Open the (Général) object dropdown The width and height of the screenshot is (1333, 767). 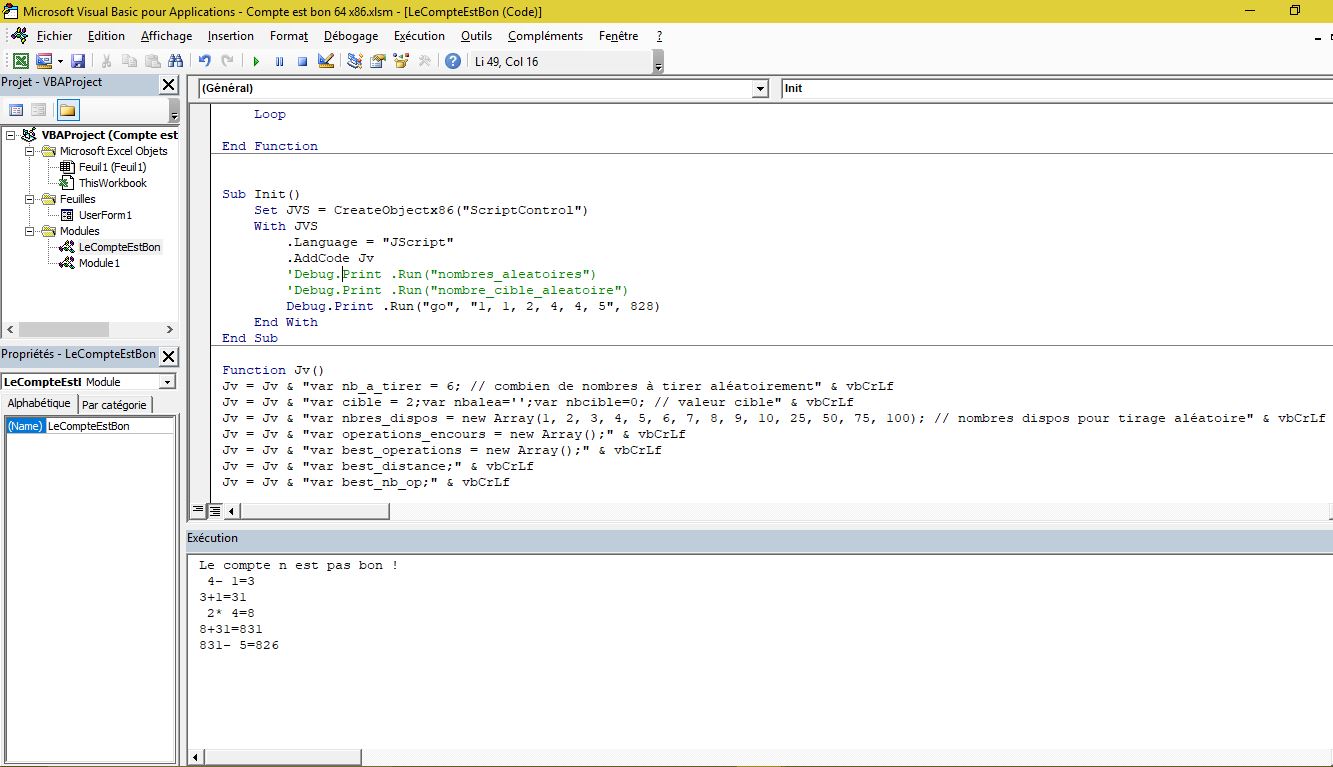coord(758,88)
